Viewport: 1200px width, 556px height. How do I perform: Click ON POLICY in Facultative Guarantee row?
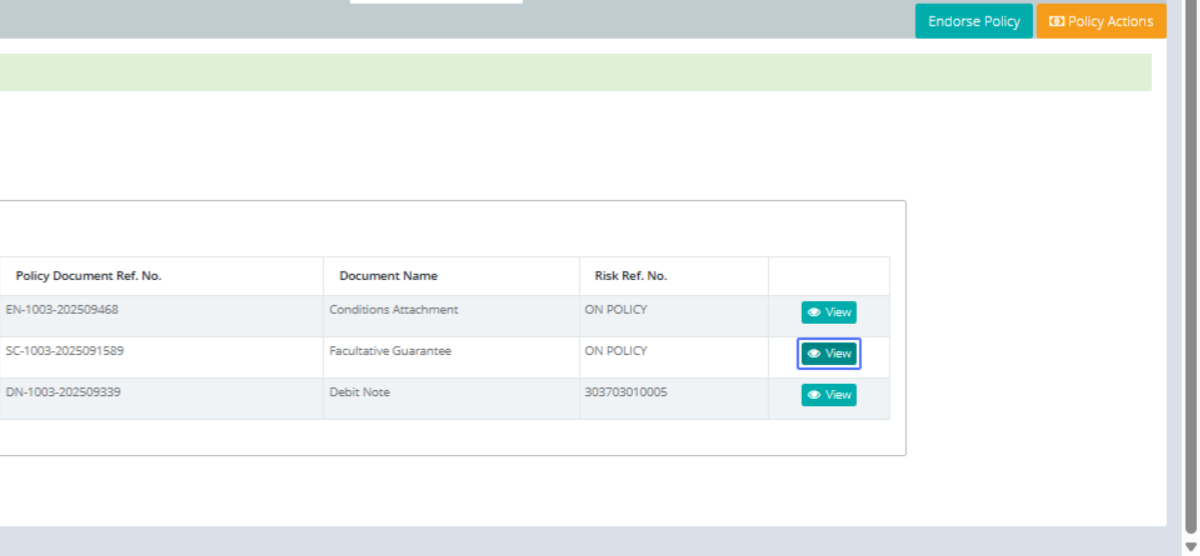615,351
